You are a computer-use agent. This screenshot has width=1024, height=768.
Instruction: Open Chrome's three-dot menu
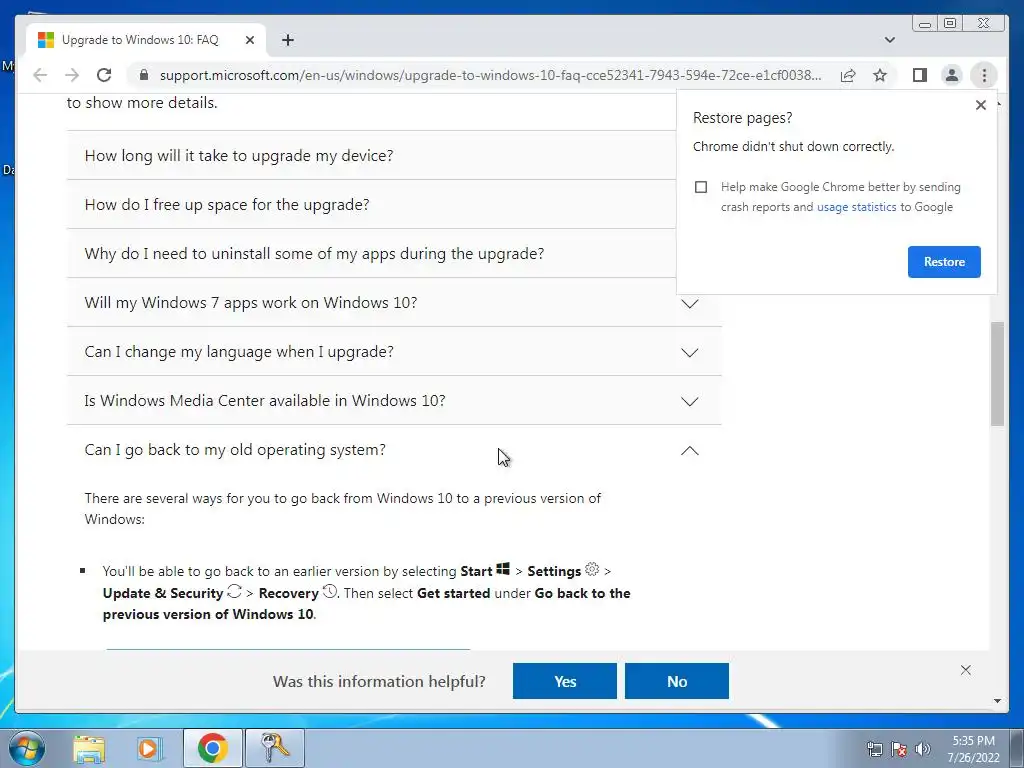click(984, 75)
